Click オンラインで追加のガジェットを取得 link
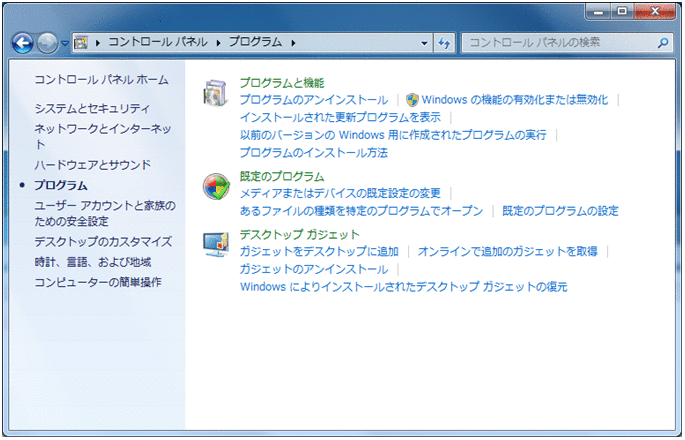 click(x=508, y=252)
